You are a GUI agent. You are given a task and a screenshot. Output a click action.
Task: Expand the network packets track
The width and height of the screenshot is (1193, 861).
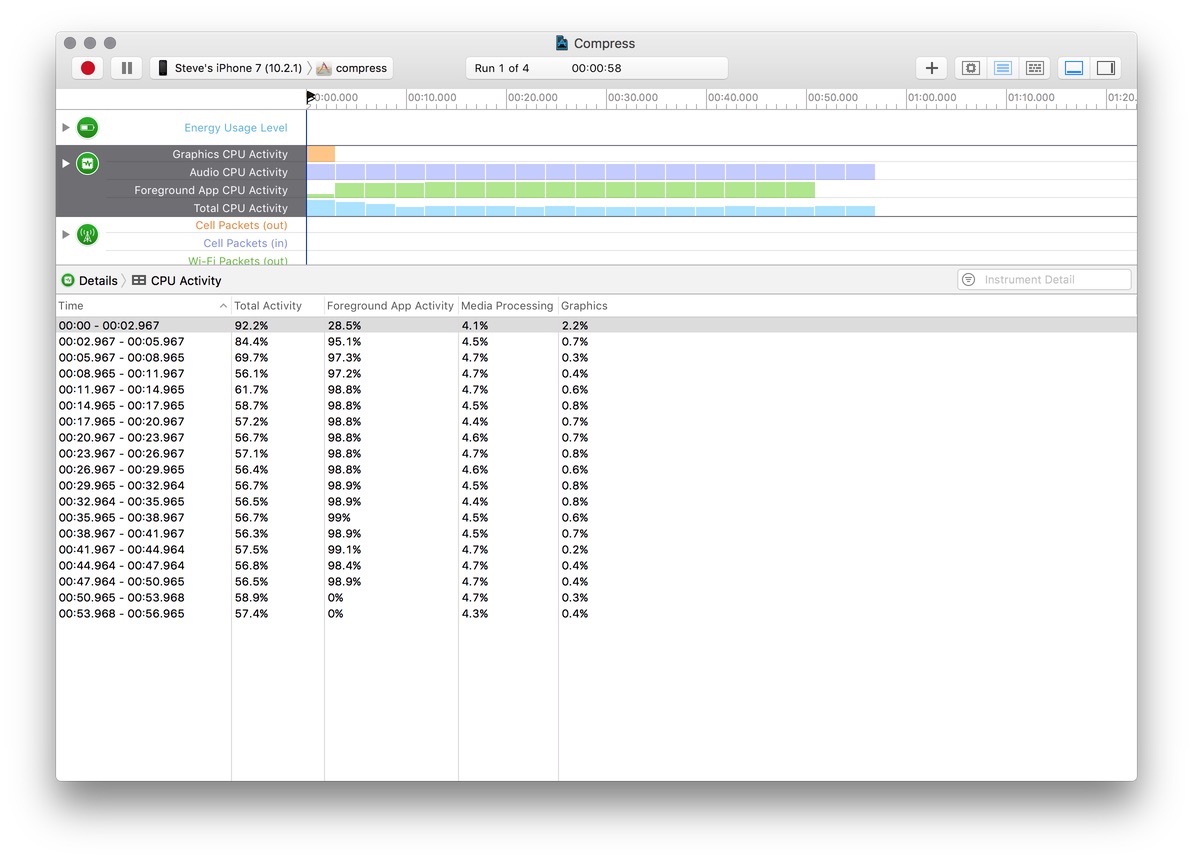tap(66, 235)
